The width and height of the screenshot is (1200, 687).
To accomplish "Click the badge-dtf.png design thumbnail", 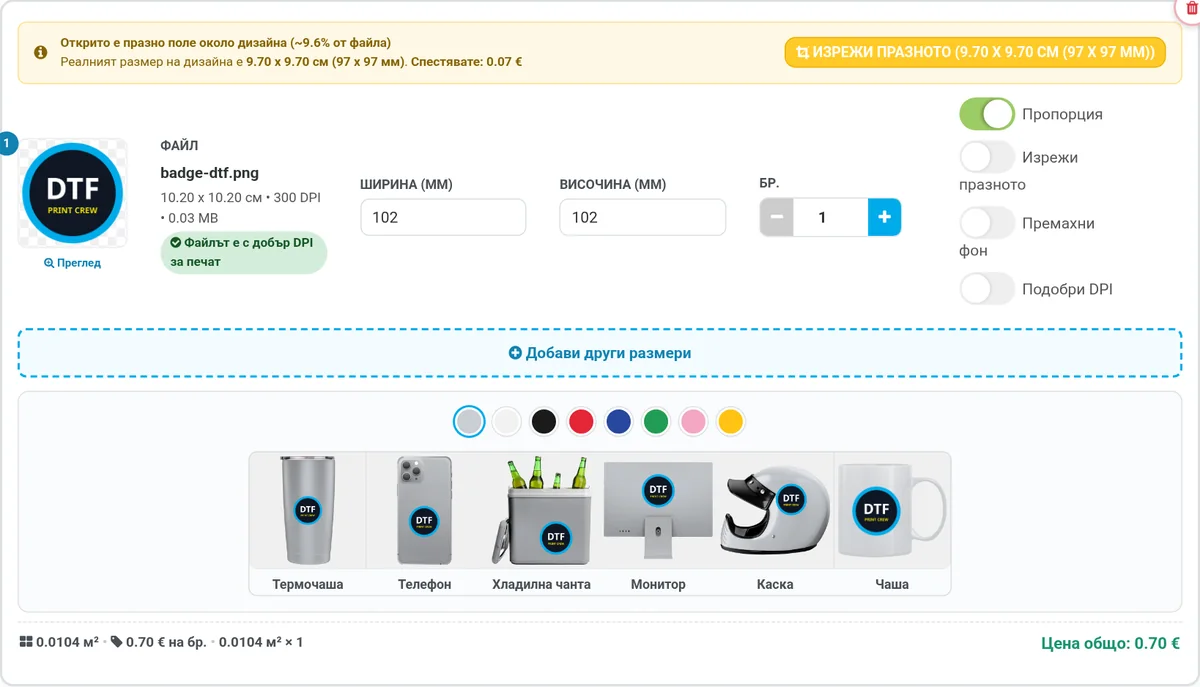I will [72, 193].
